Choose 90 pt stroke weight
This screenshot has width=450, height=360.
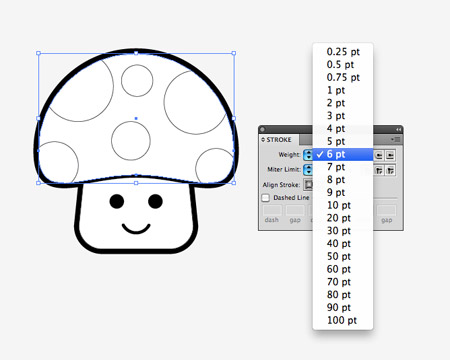[x=343, y=307]
